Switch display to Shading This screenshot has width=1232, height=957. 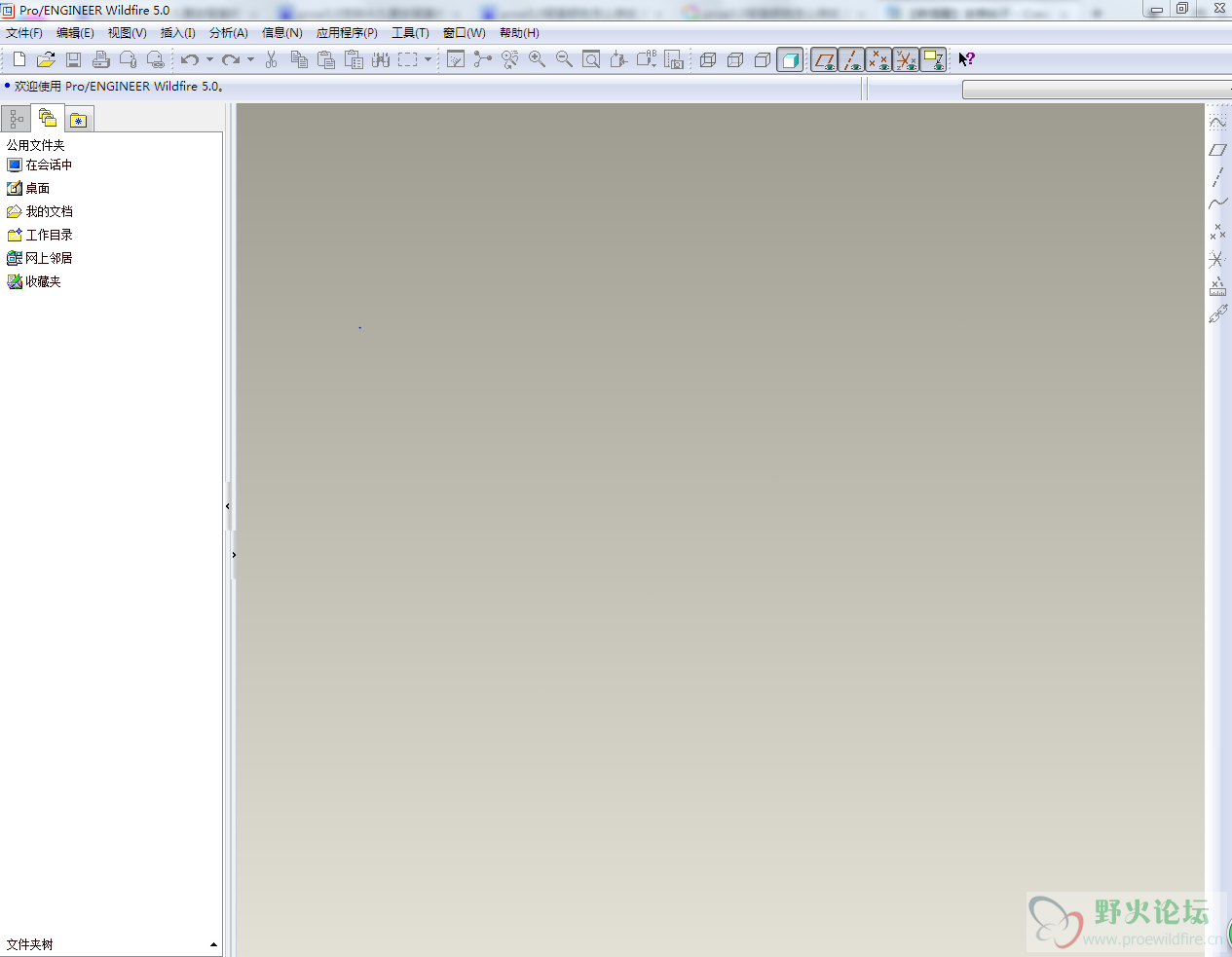[x=790, y=59]
